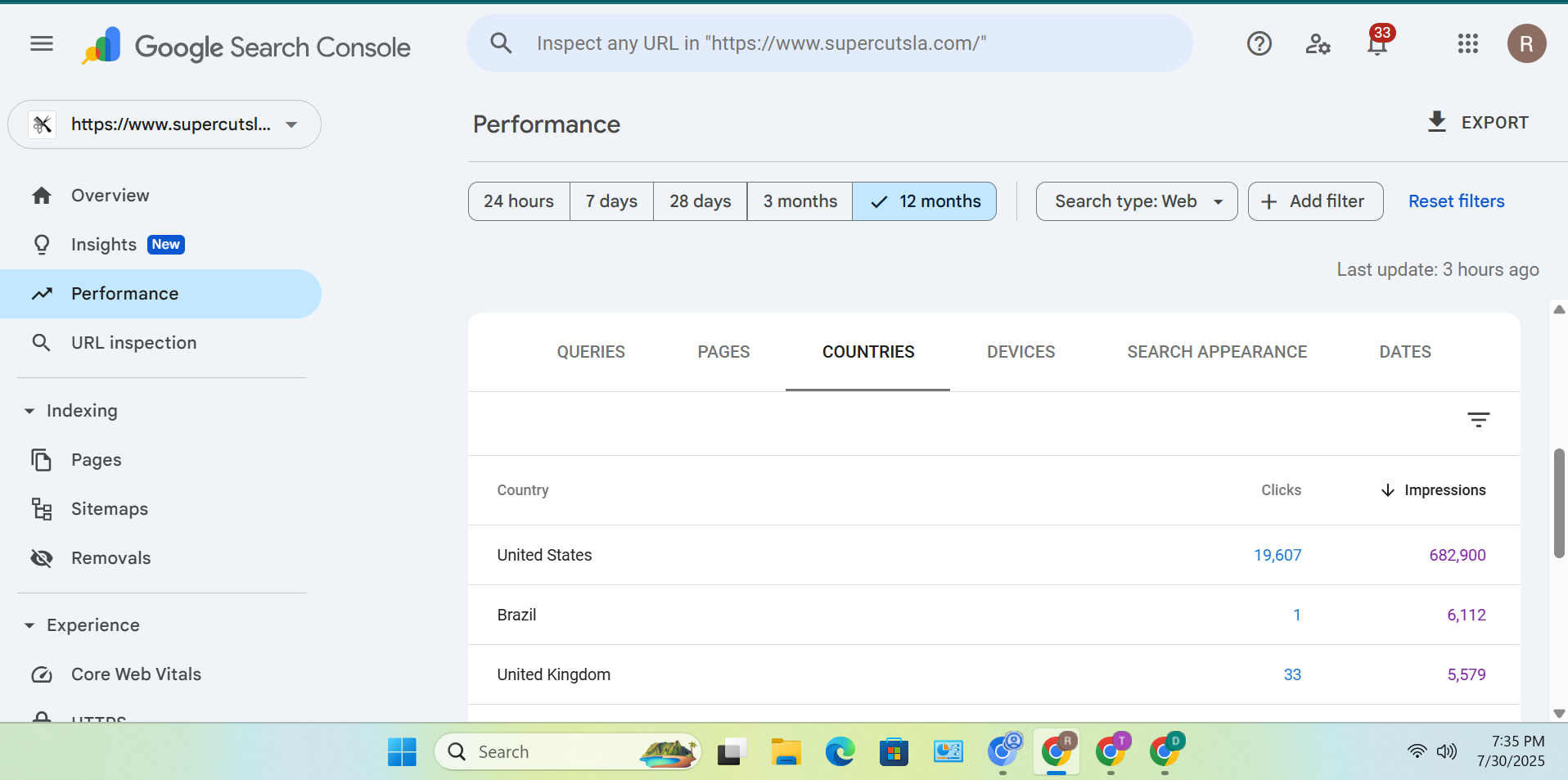Click the Core Web Vitals gauge icon

[42, 674]
